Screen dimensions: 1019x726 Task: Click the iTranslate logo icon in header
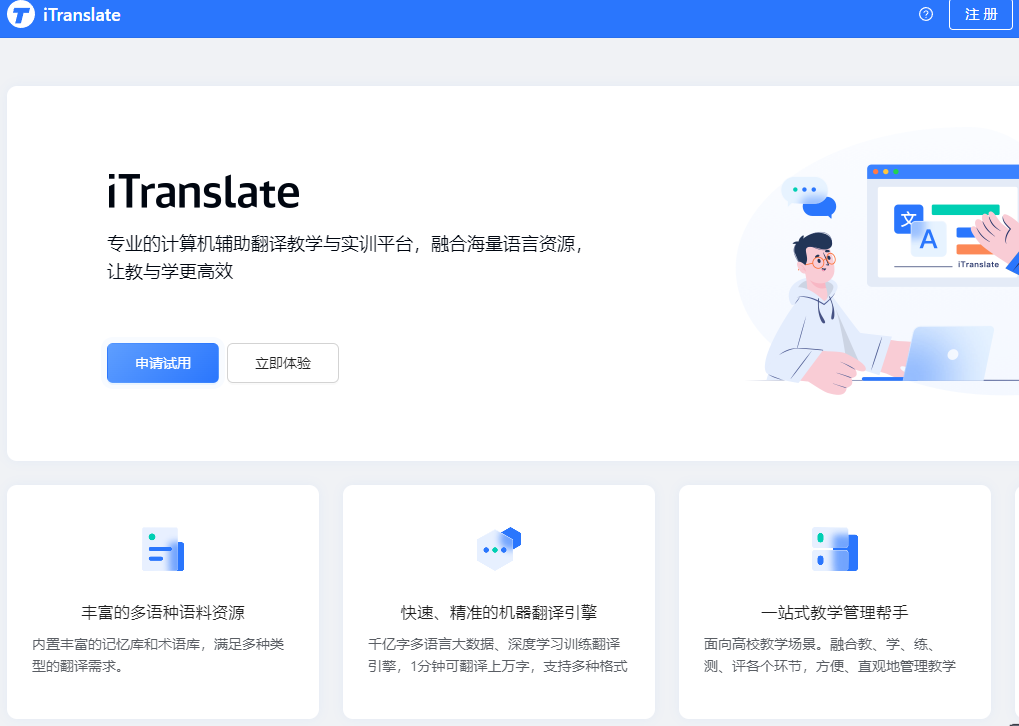pos(21,16)
